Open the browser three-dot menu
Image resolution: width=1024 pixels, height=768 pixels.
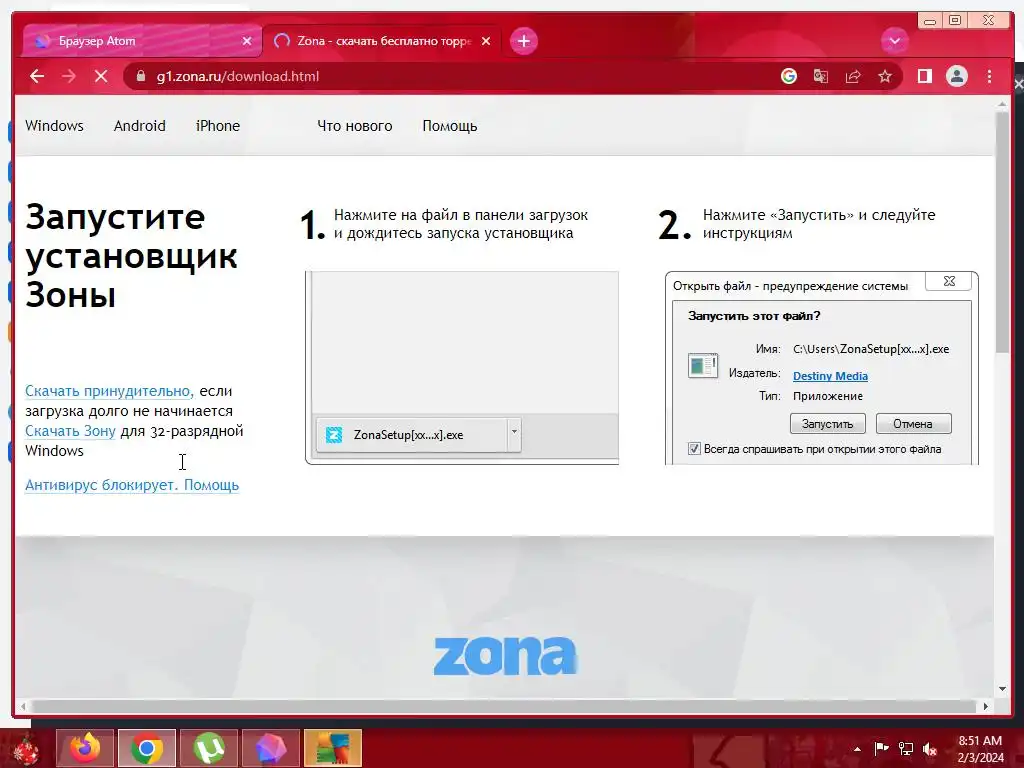(x=989, y=76)
